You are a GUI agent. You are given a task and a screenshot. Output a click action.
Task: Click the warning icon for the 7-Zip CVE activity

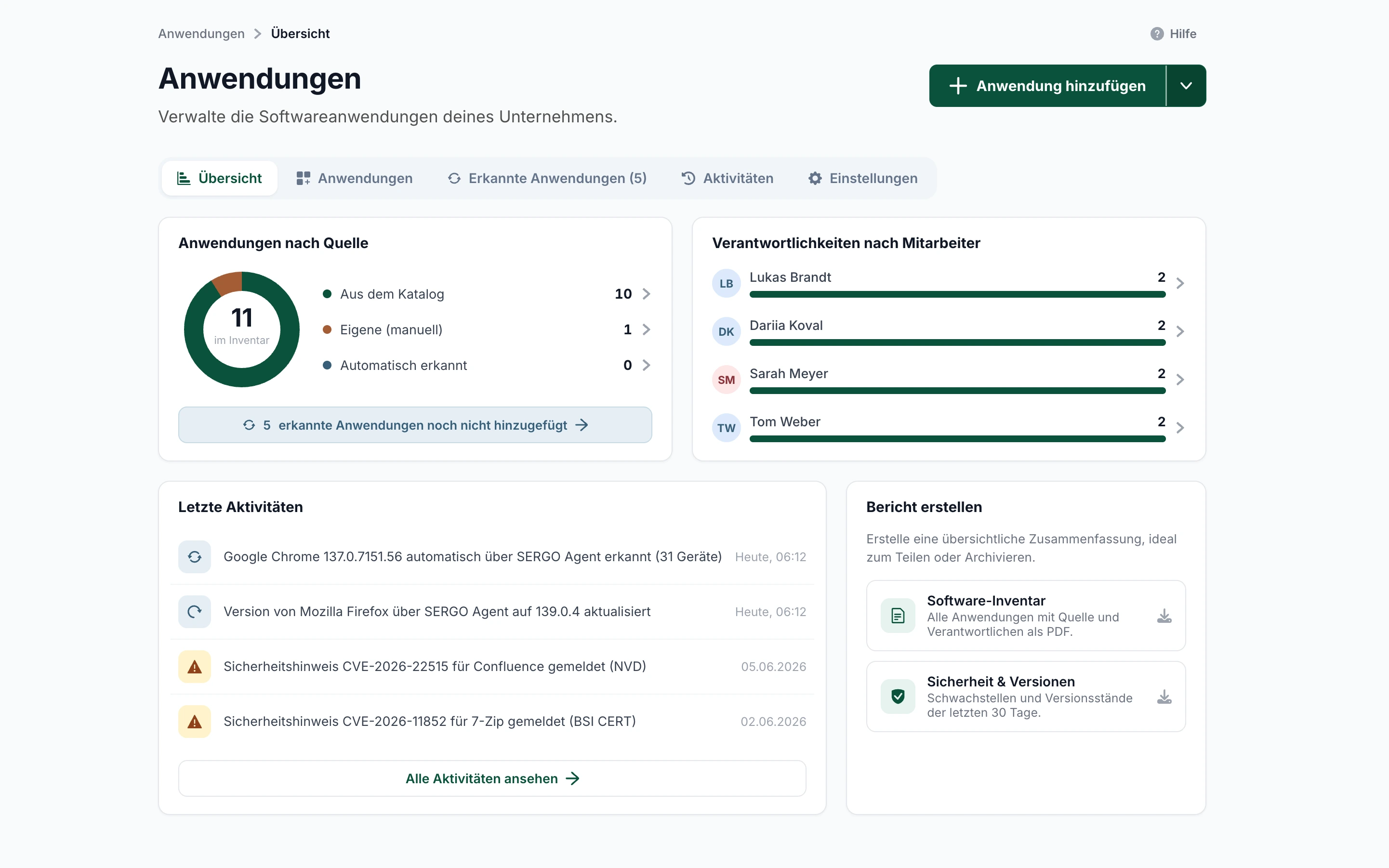click(195, 722)
